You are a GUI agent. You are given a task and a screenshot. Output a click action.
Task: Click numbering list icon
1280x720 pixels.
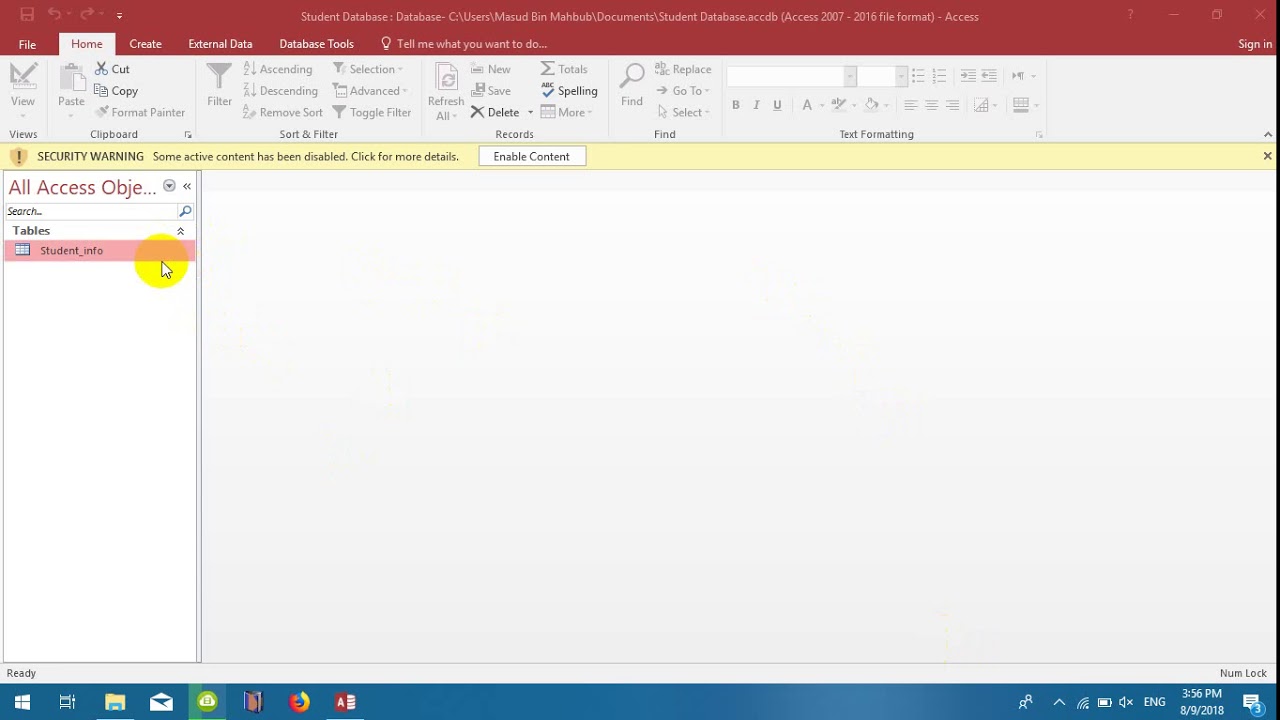click(x=939, y=76)
